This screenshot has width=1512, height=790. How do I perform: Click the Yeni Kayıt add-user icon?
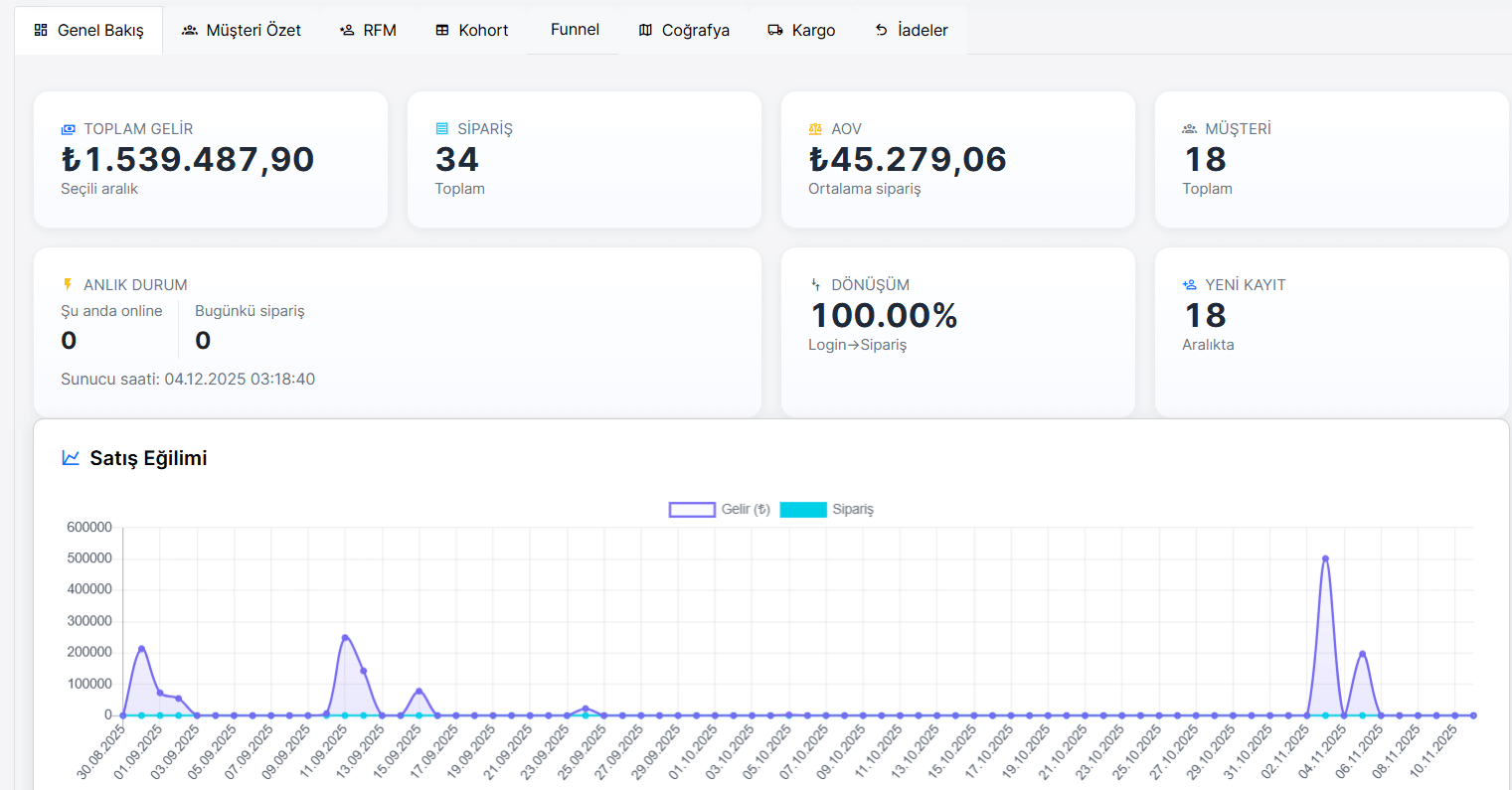(x=1189, y=284)
